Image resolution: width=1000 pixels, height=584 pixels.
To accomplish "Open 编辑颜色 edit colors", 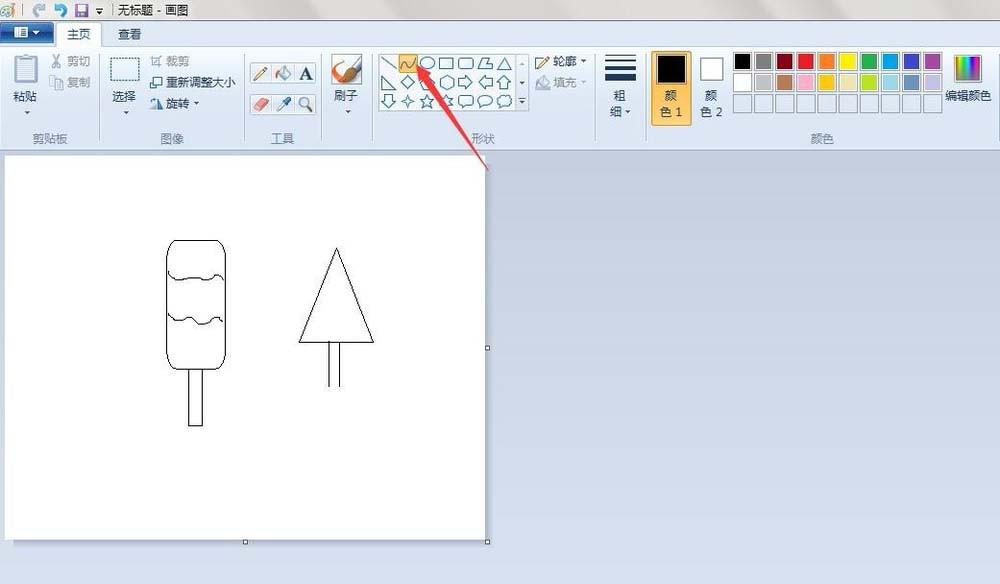I will coord(967,78).
